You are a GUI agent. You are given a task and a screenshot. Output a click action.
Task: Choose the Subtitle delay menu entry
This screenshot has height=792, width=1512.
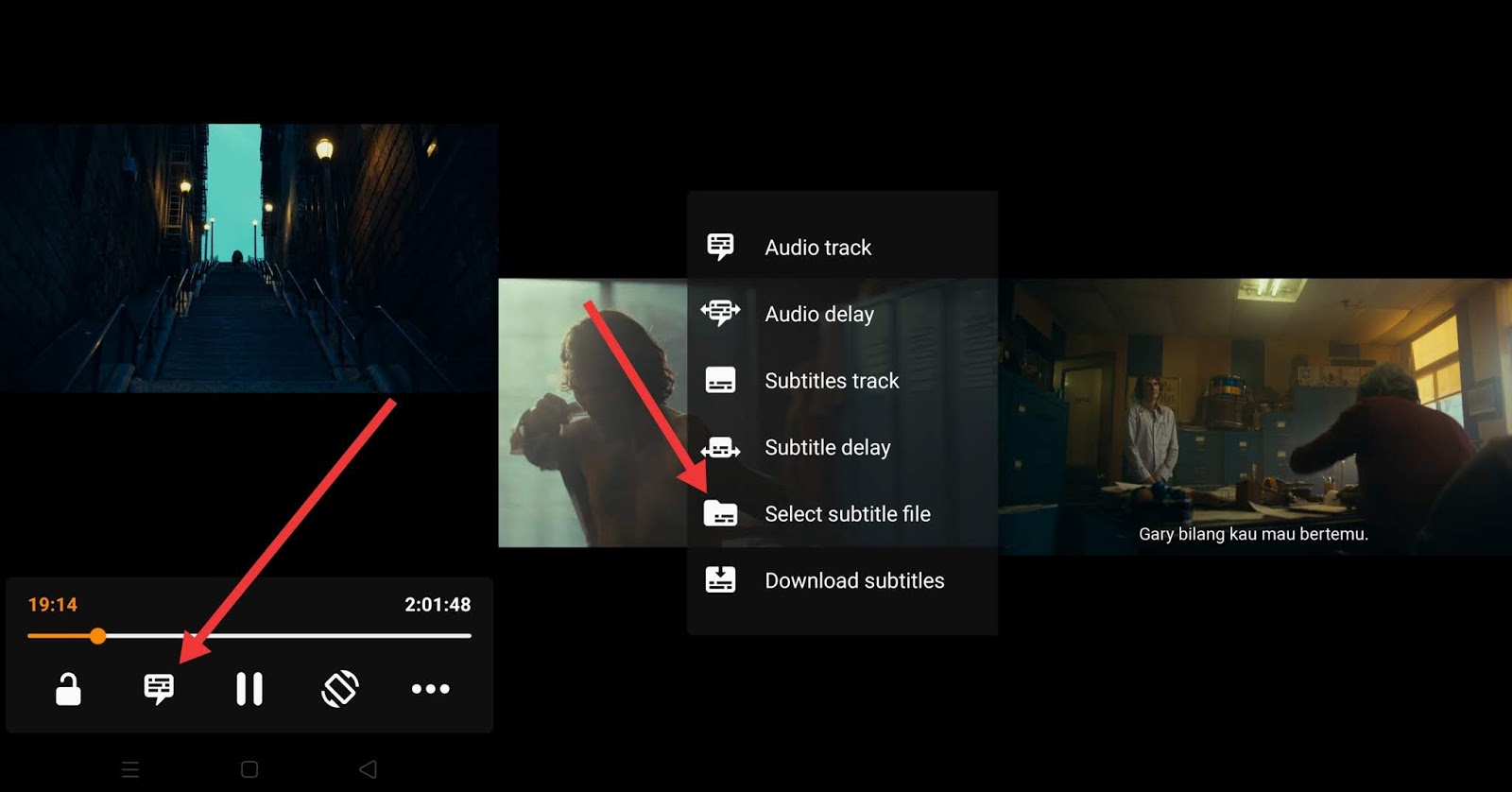coord(843,447)
